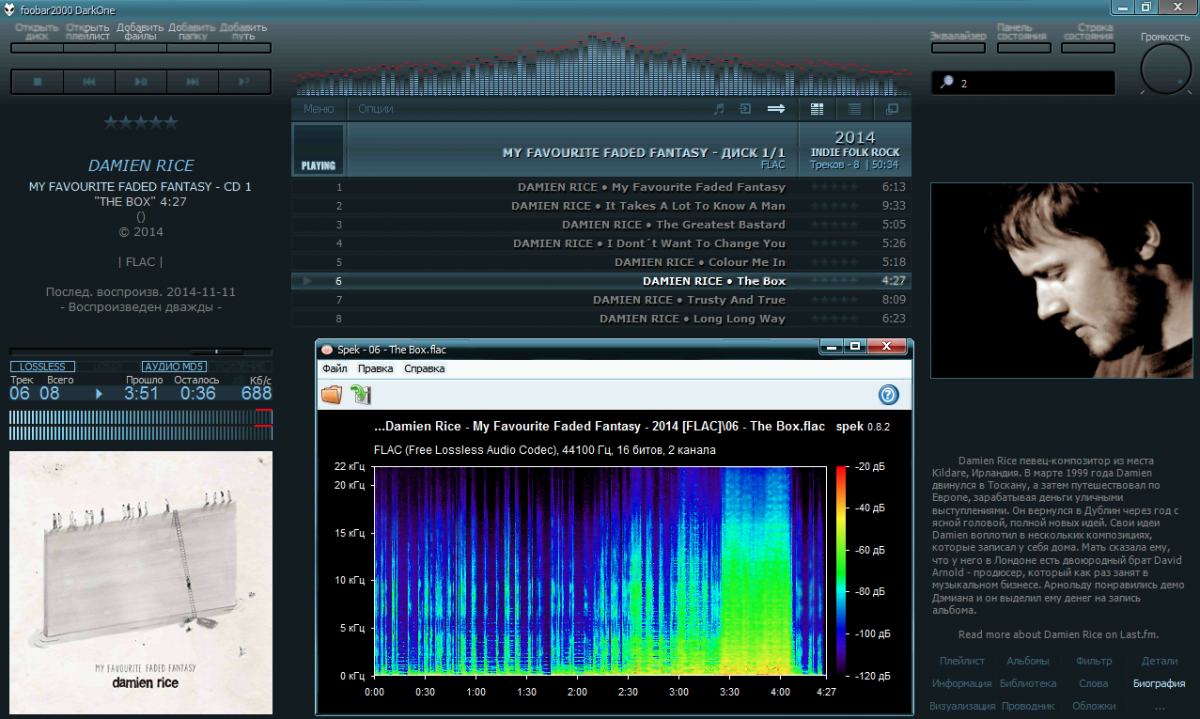Stop playback with the stop button

[37, 82]
